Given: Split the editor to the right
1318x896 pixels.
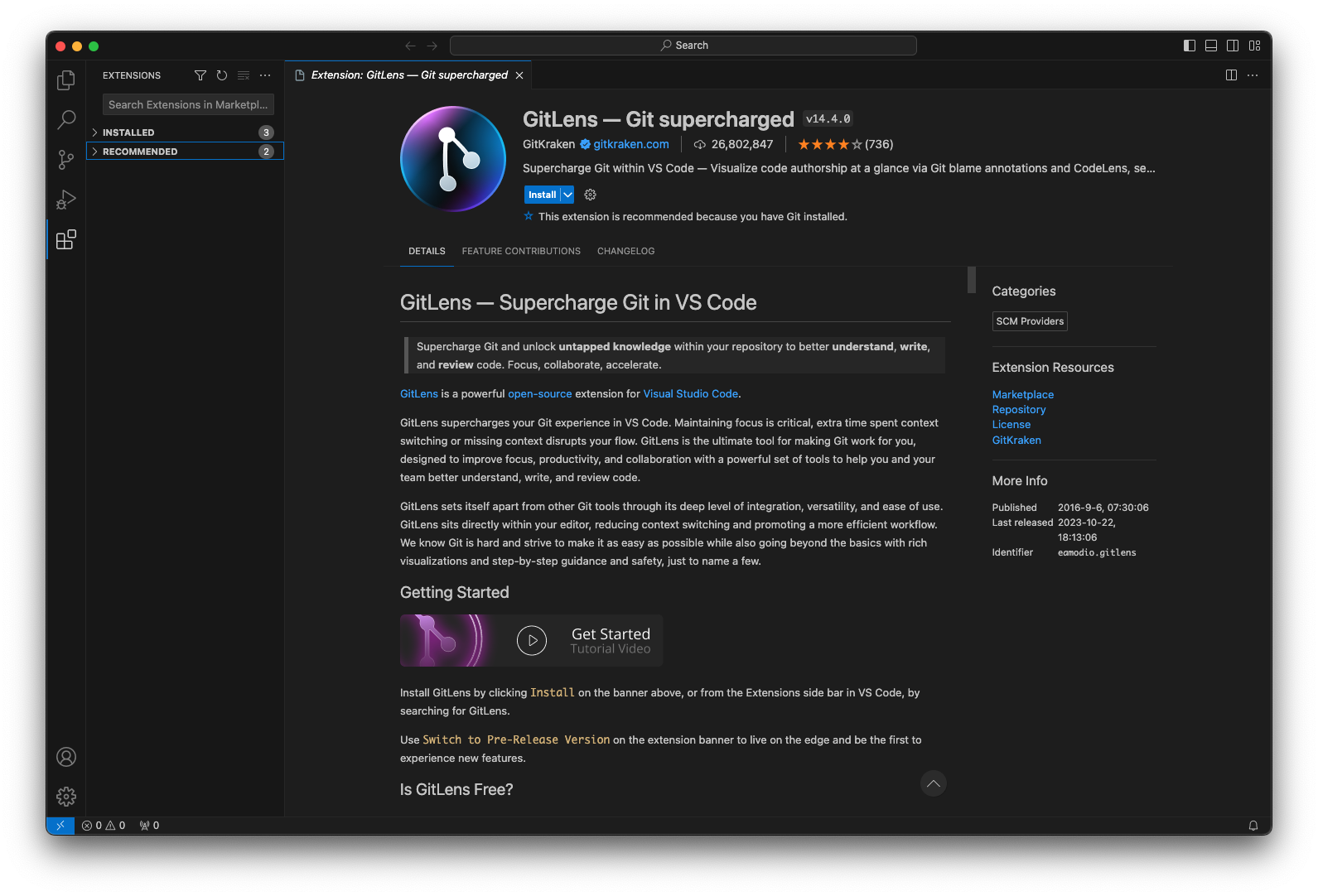Looking at the screenshot, I should click(1231, 75).
